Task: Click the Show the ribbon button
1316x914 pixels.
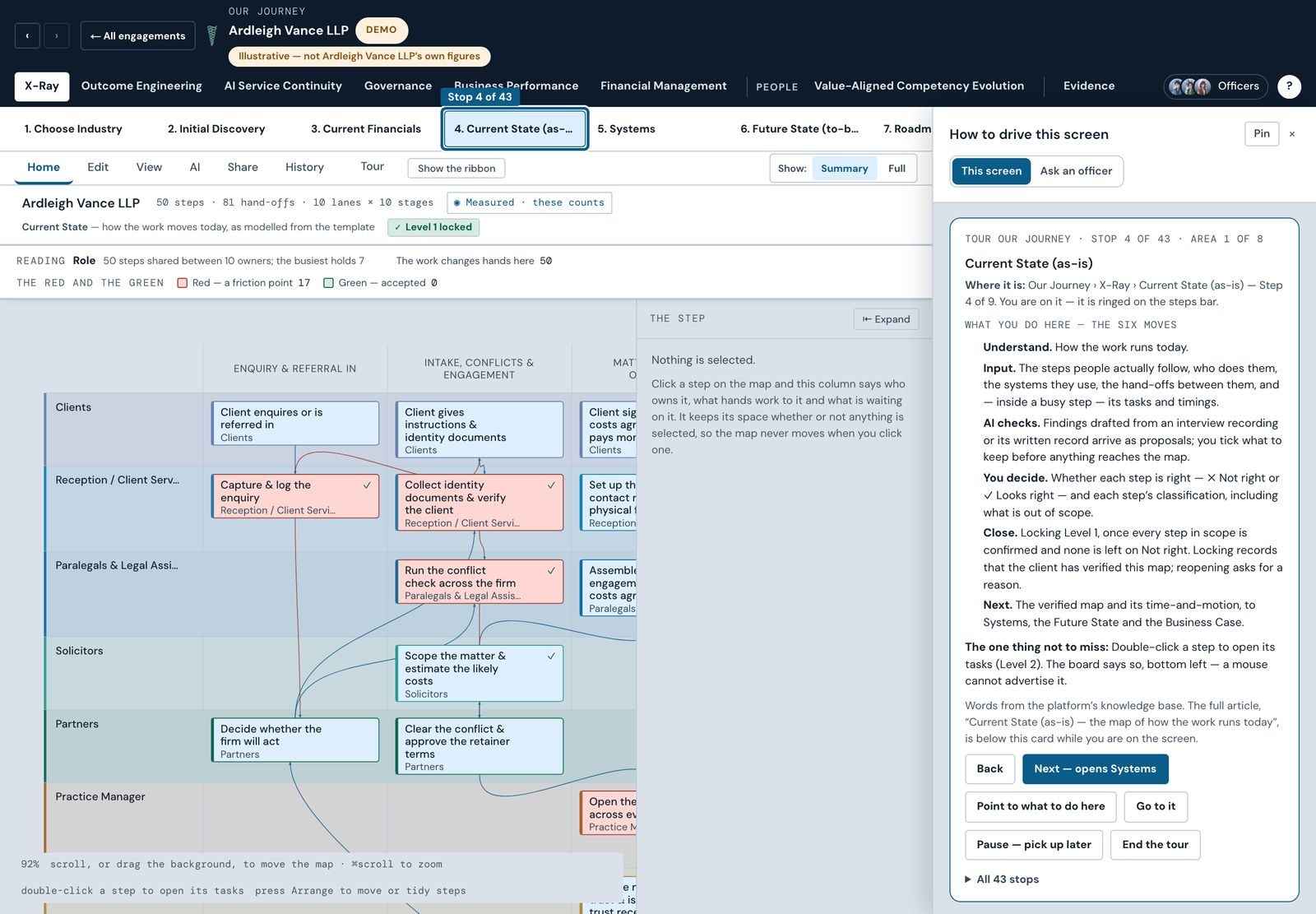Action: (456, 169)
